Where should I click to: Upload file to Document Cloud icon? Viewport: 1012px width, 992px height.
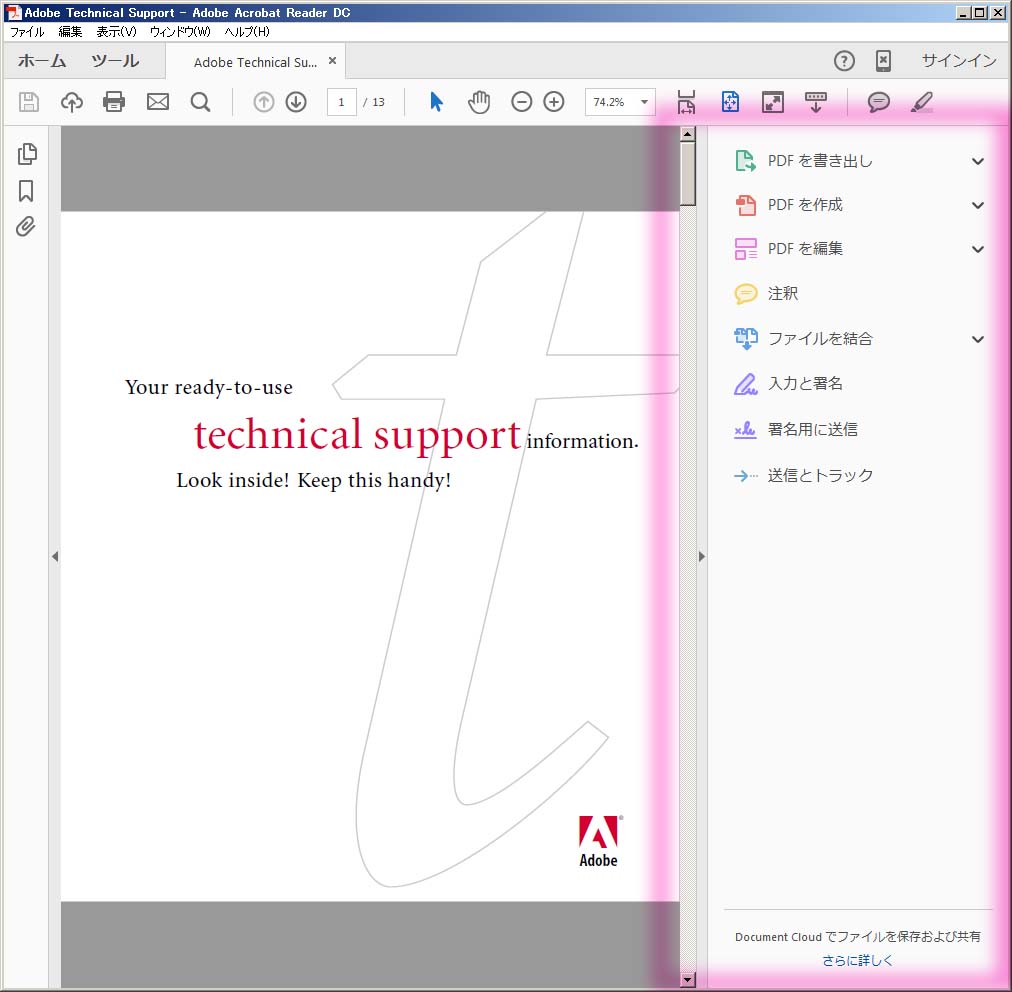[x=72, y=102]
